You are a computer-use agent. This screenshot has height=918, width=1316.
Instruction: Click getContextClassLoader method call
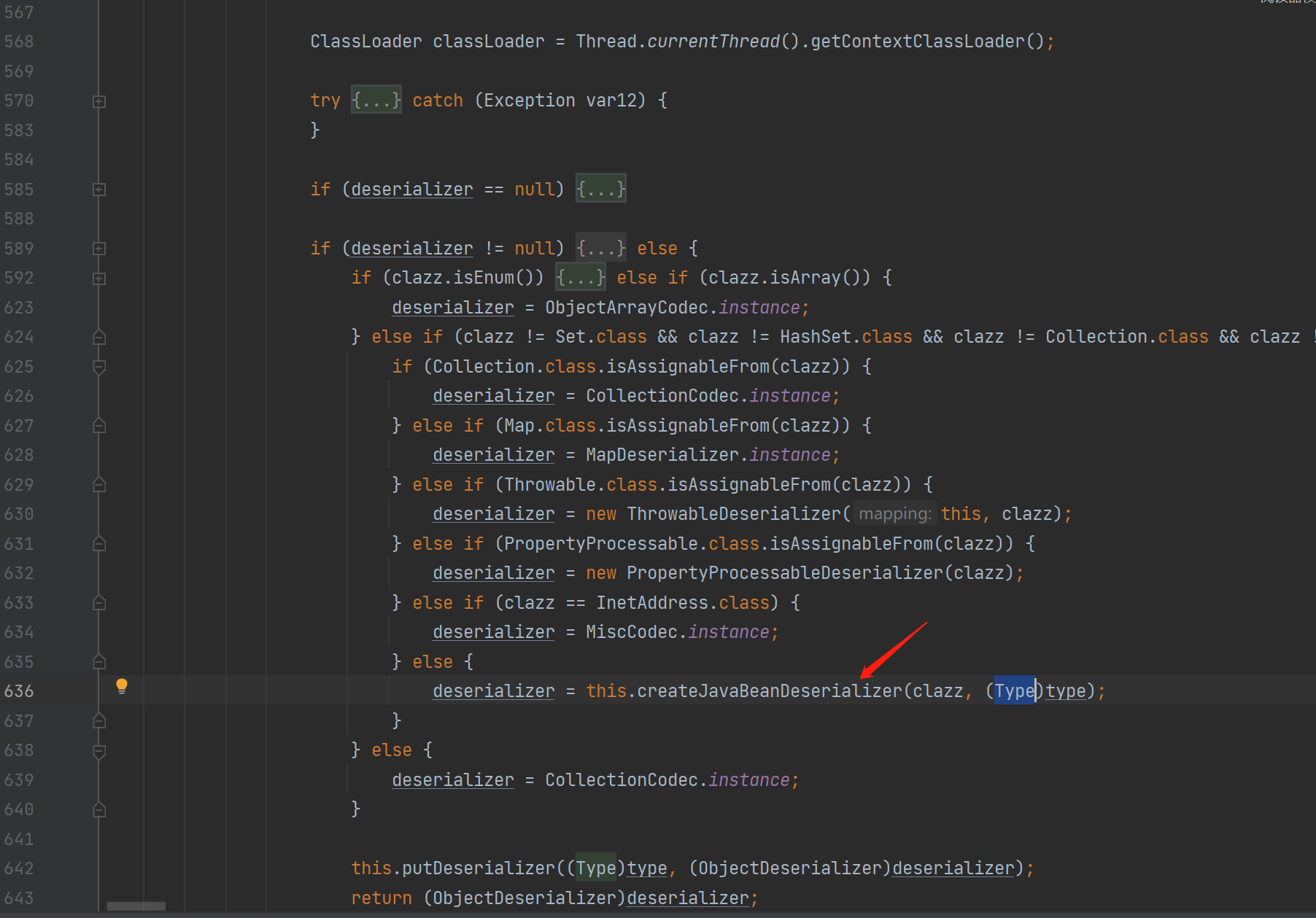click(x=918, y=41)
